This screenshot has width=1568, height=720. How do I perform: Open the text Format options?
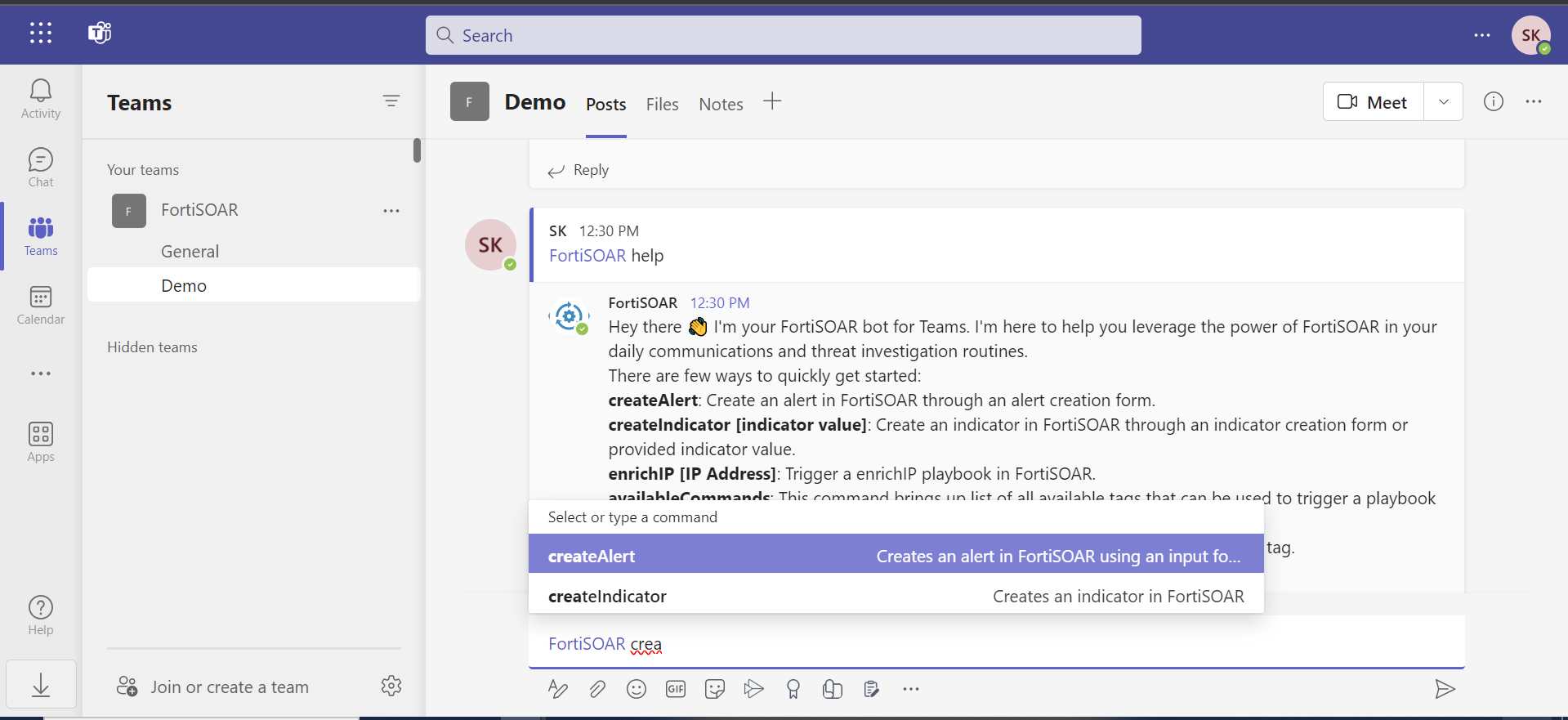point(558,689)
